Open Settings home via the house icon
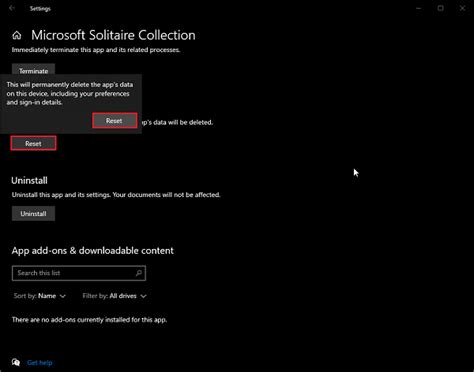The height and width of the screenshot is (372, 474). 17,35
